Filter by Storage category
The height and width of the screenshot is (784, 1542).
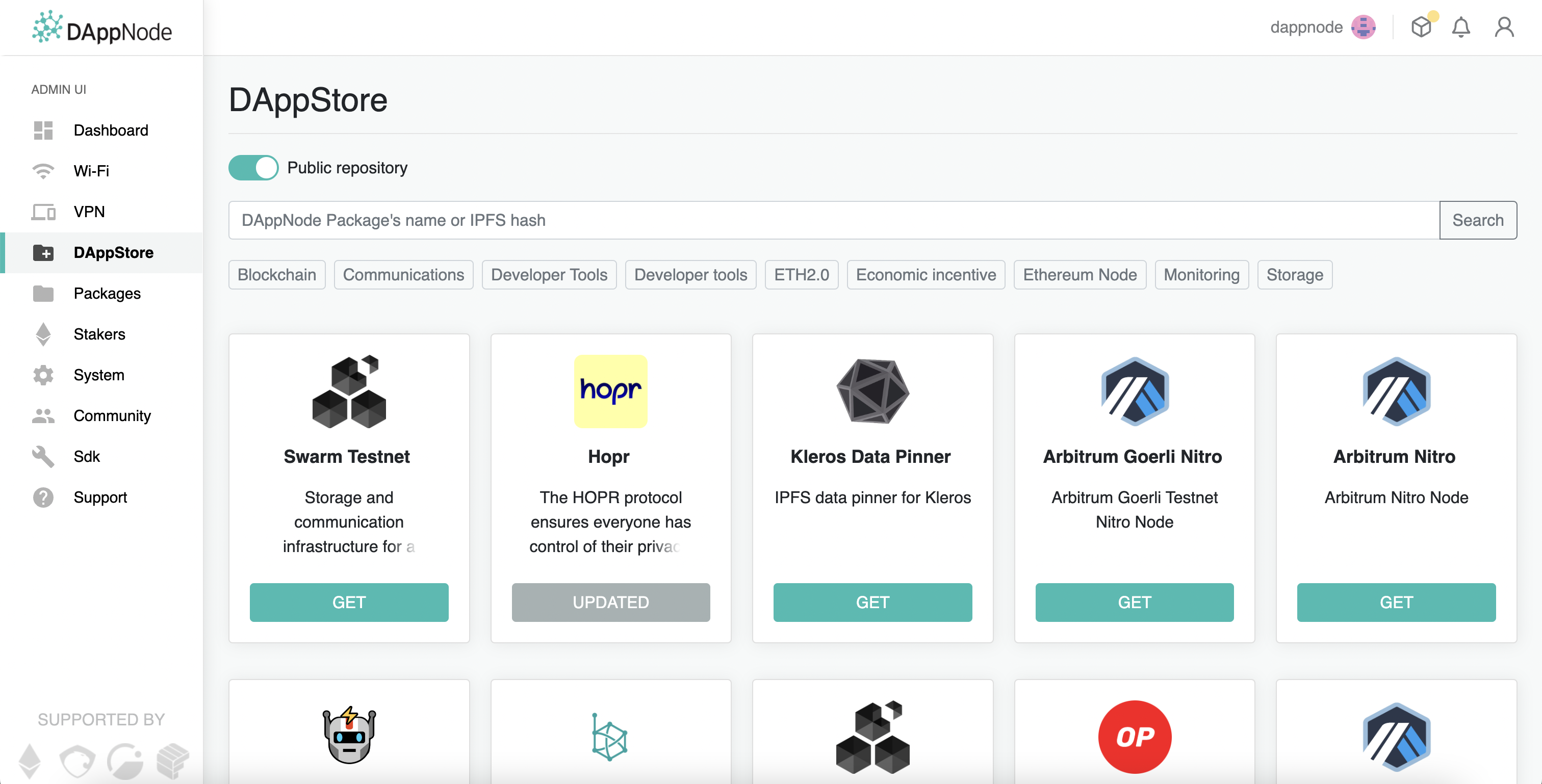(x=1295, y=275)
